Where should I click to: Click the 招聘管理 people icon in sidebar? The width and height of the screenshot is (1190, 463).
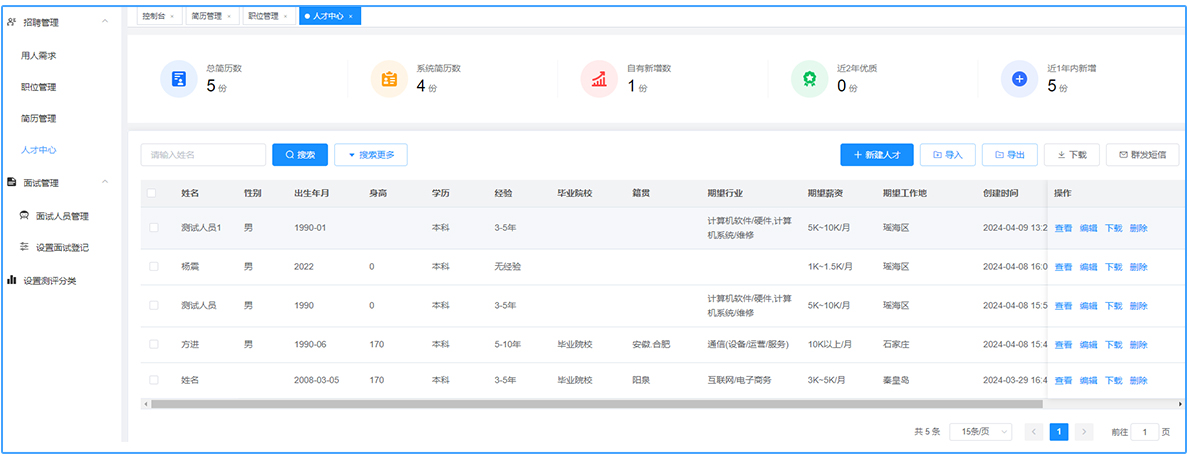coord(11,22)
